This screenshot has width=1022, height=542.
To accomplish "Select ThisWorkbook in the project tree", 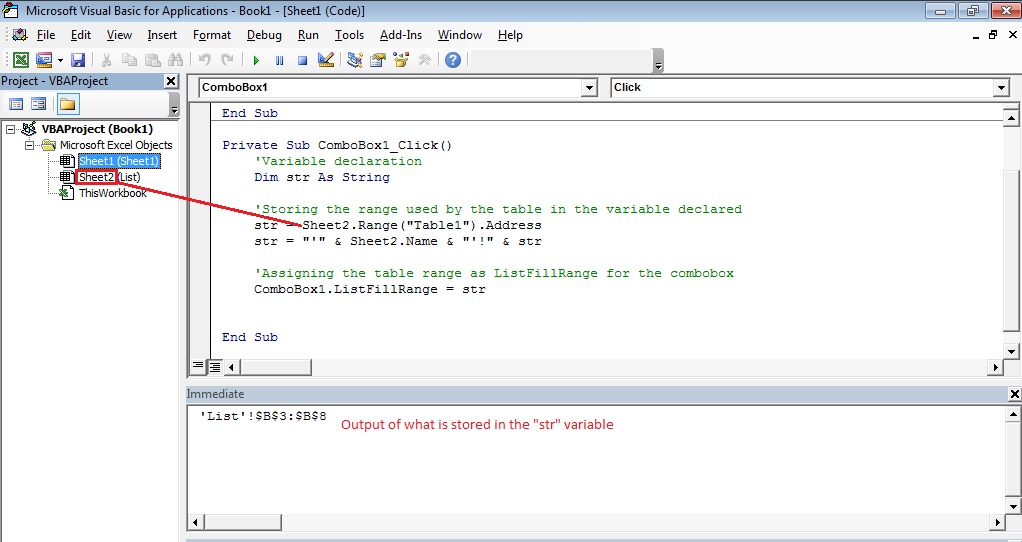I will coord(113,193).
